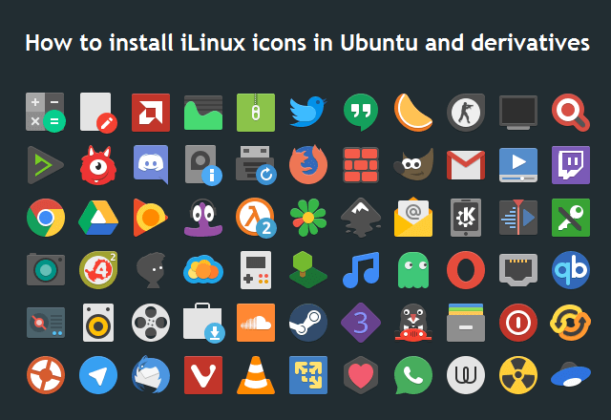Viewport: 611px width, 420px height.
Task: Launch the VLC traffic cone icon
Action: pos(256,375)
